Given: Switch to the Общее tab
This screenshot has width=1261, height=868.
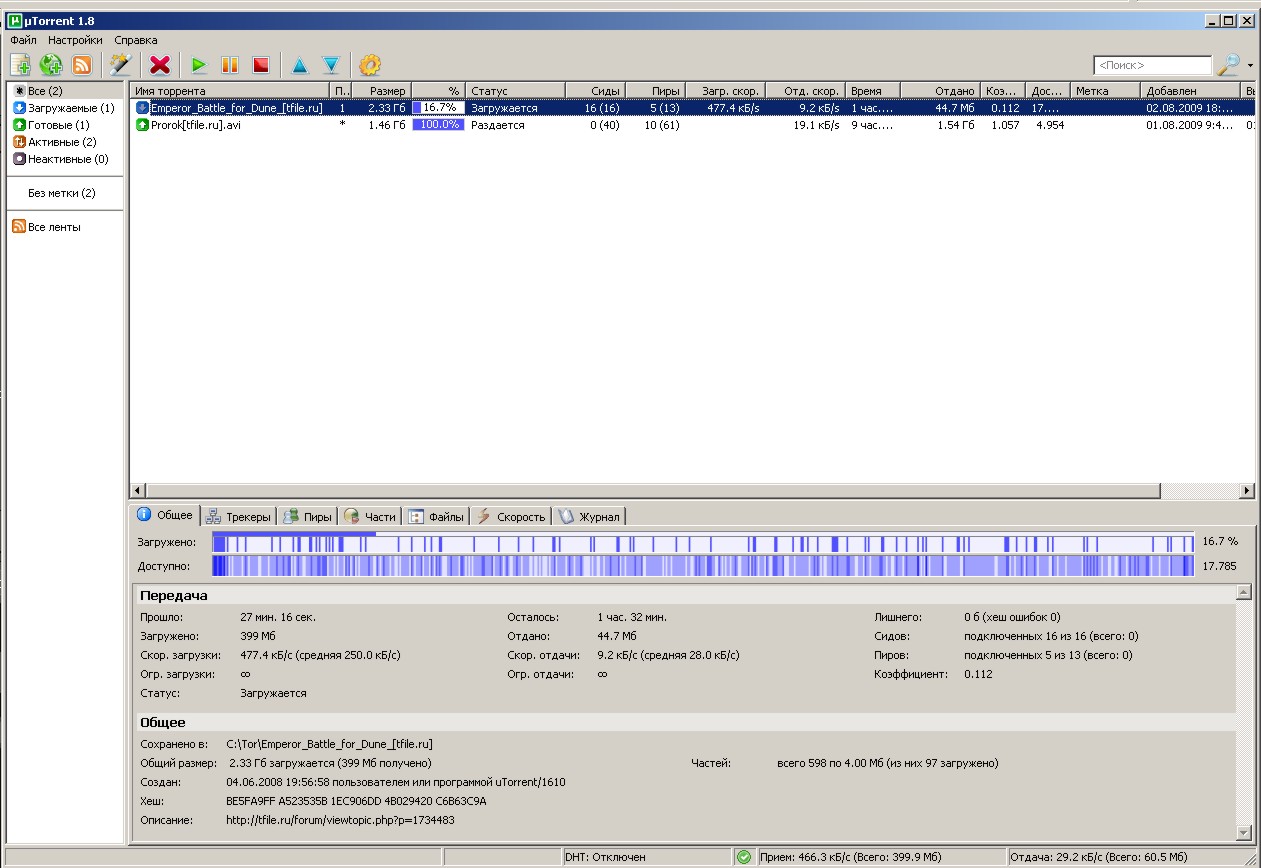Looking at the screenshot, I should (165, 516).
